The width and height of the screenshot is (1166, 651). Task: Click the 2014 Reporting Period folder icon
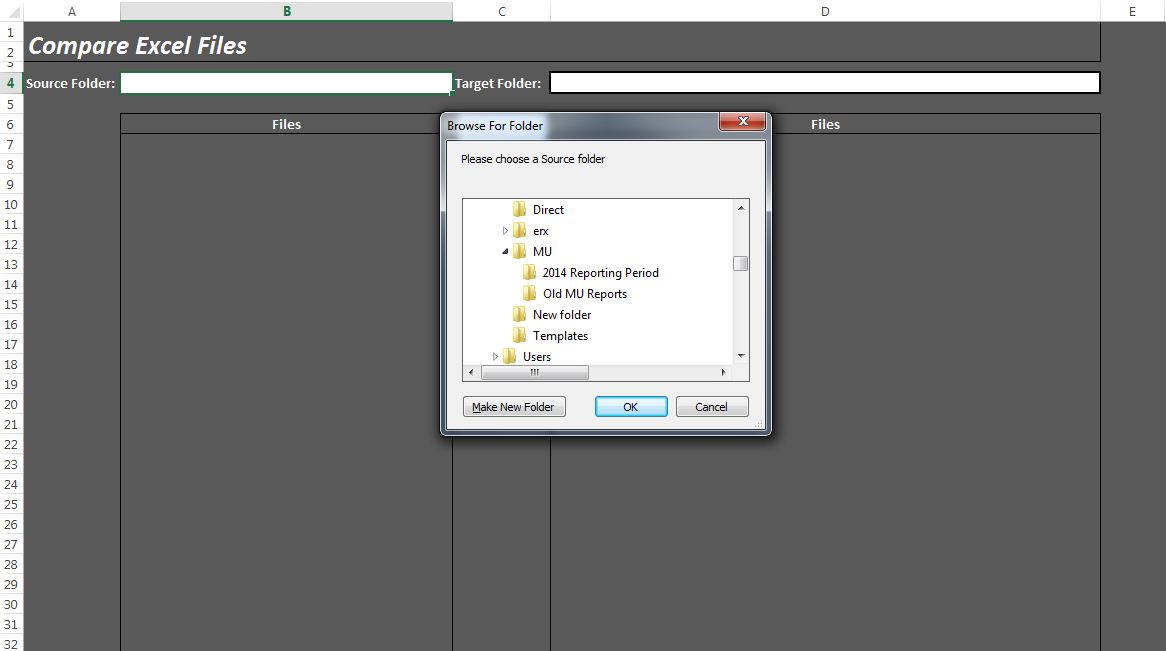[x=529, y=273]
